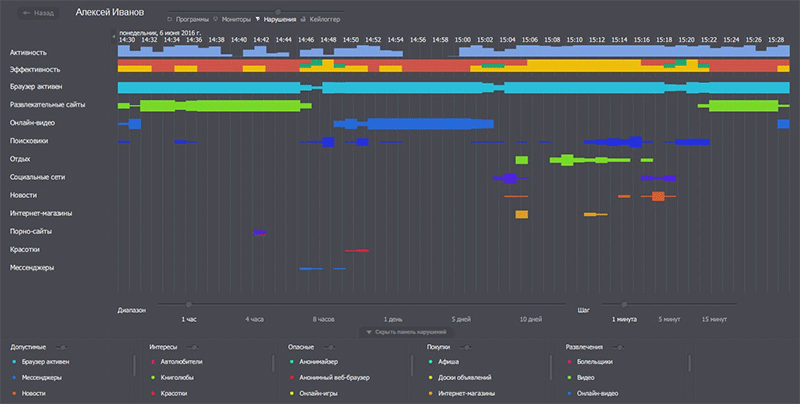800x404 pixels.
Task: Click the purple Порно-сайты block on the timeline
Action: [260, 233]
